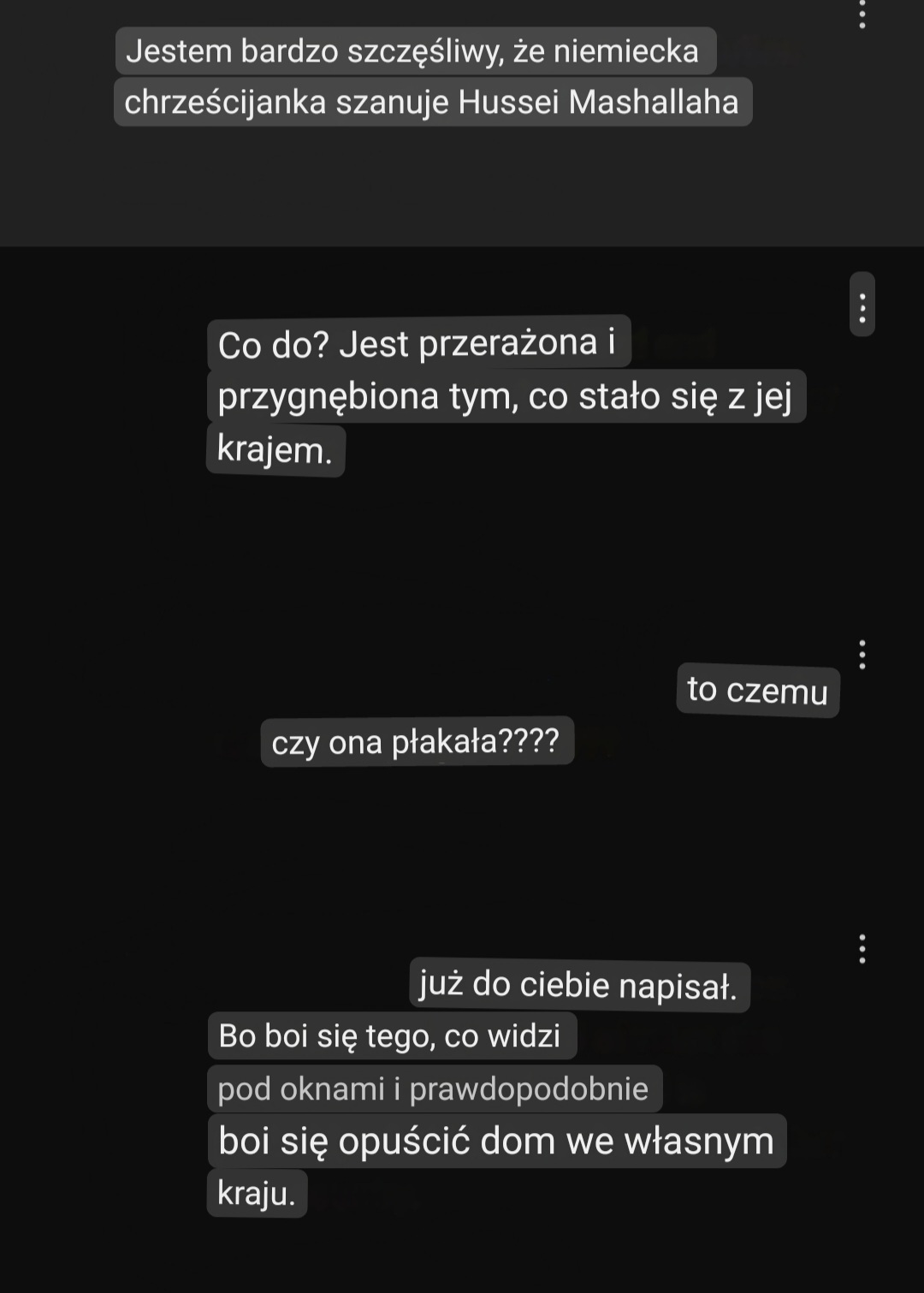Tap the "to czemu" bubble
Viewport: 924px width, 1293px height.
point(758,691)
